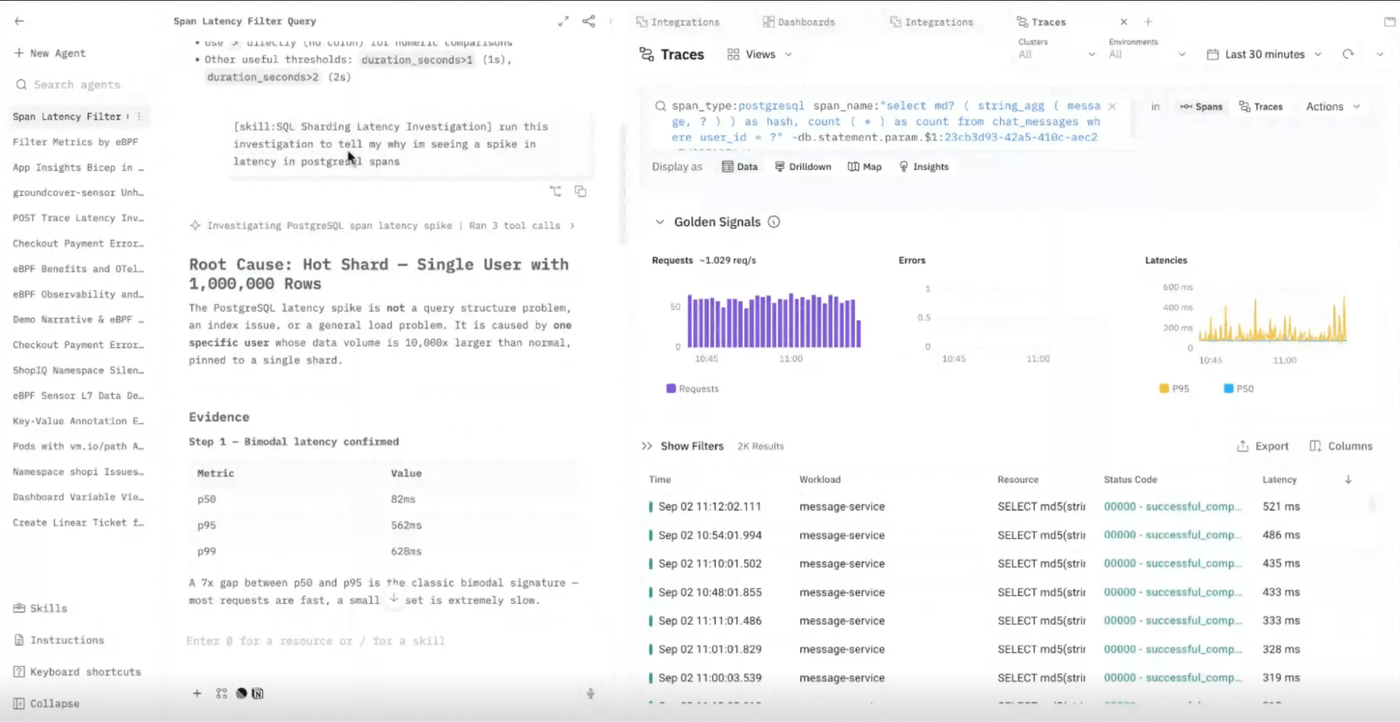1400x722 pixels.
Task: Expand chat panel with fullscreen arrows icon
Action: [563, 21]
